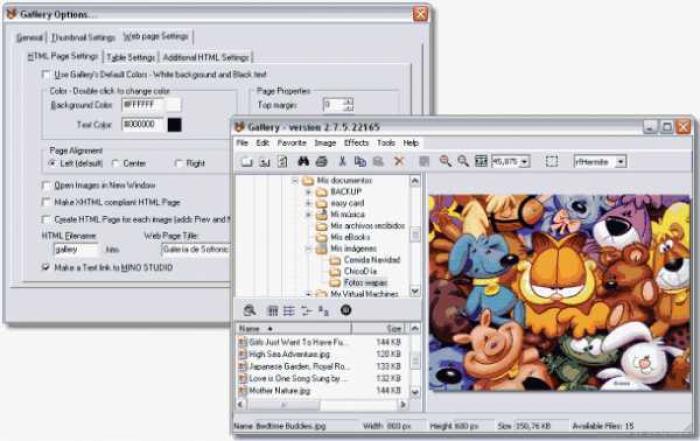This screenshot has width=700, height=441.
Task: Expand the My Virtual Machines node
Action: [308, 294]
